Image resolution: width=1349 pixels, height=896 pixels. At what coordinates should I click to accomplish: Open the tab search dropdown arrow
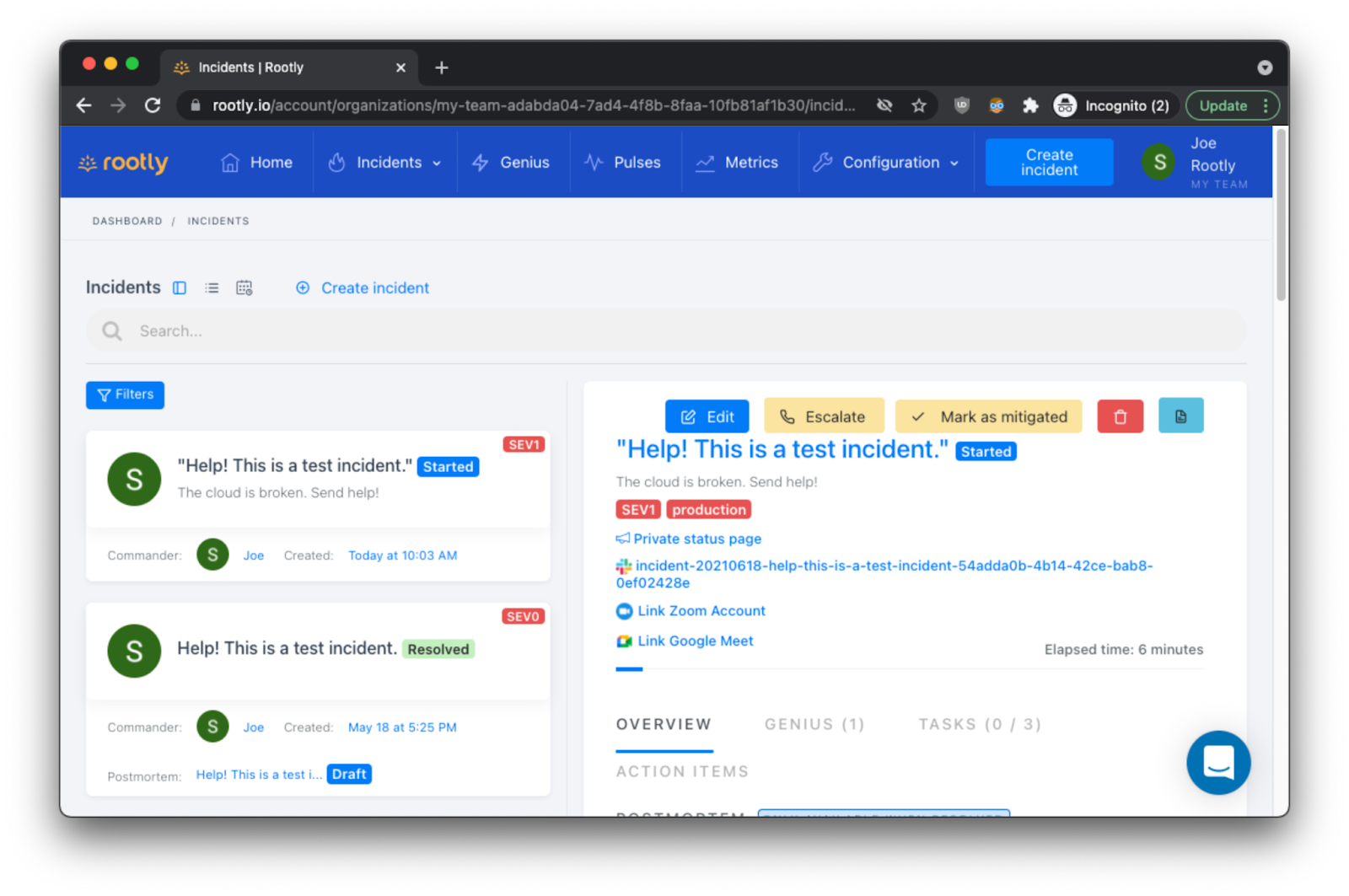point(1265,67)
